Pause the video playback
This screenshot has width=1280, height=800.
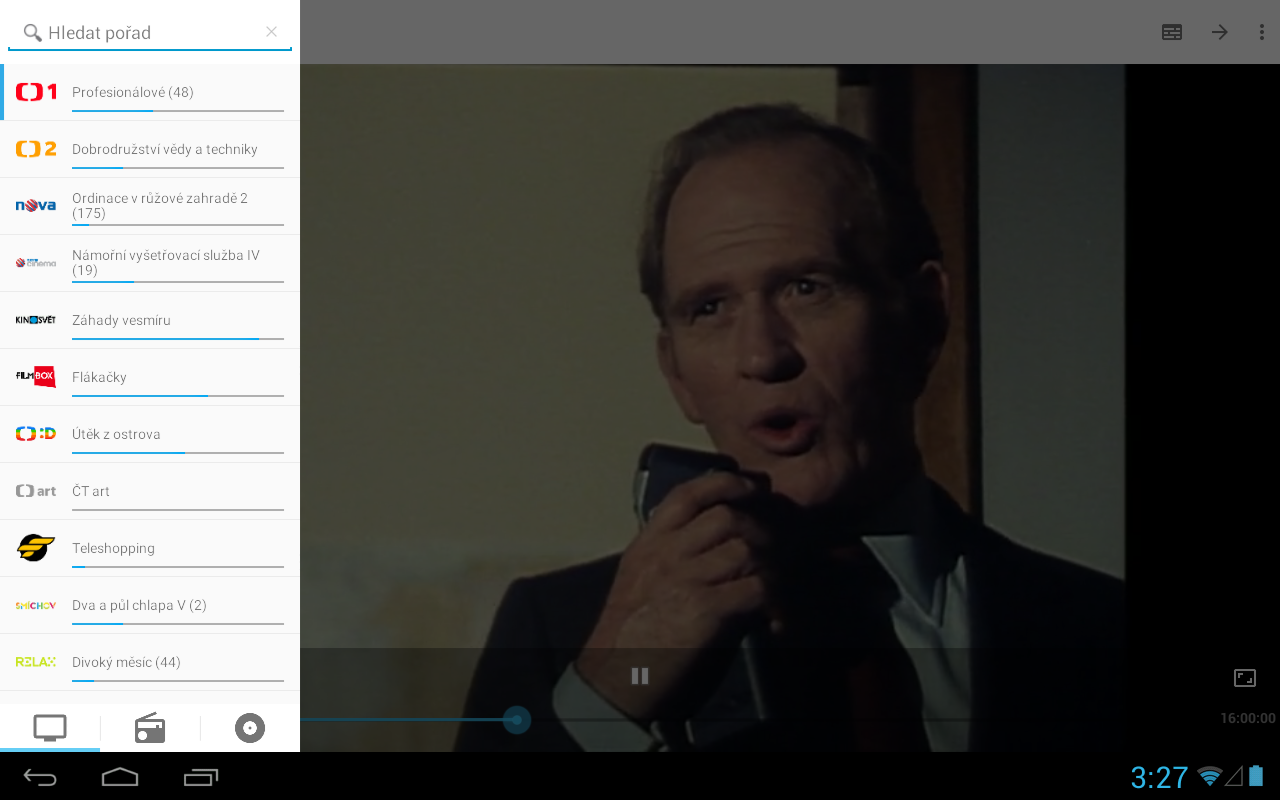click(640, 676)
